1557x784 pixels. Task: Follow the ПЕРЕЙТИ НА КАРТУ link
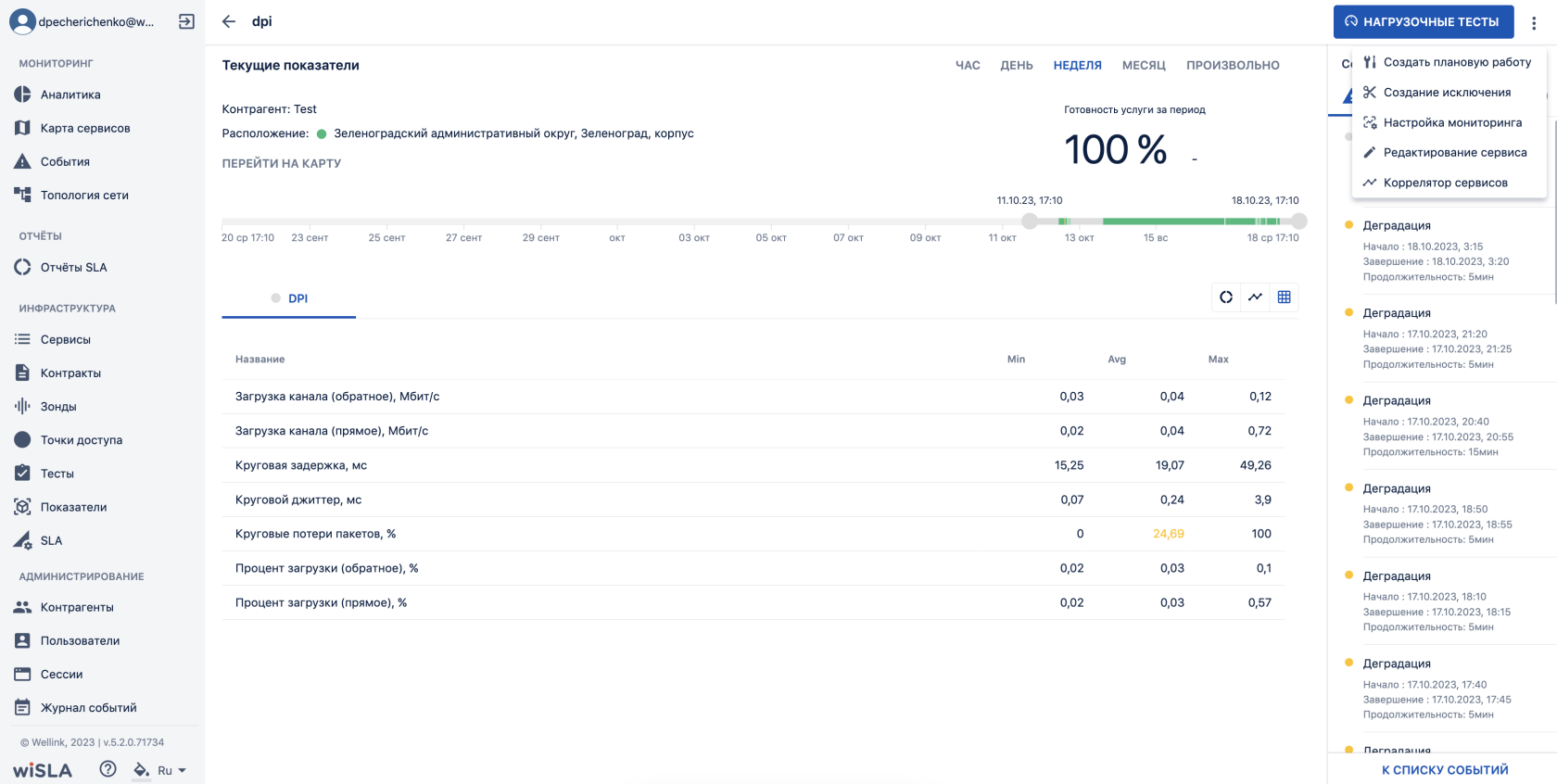pos(282,163)
